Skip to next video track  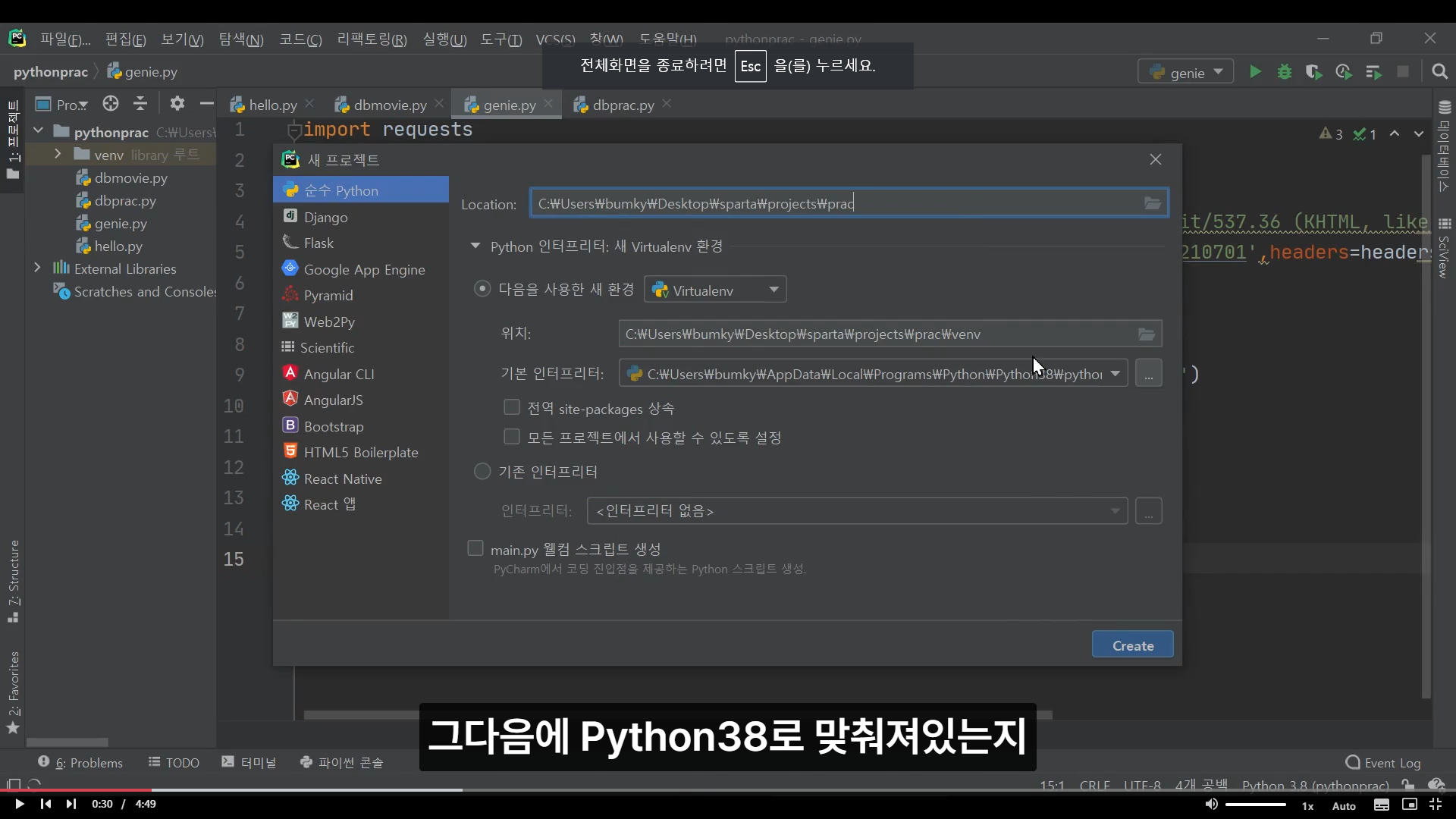tap(71, 805)
